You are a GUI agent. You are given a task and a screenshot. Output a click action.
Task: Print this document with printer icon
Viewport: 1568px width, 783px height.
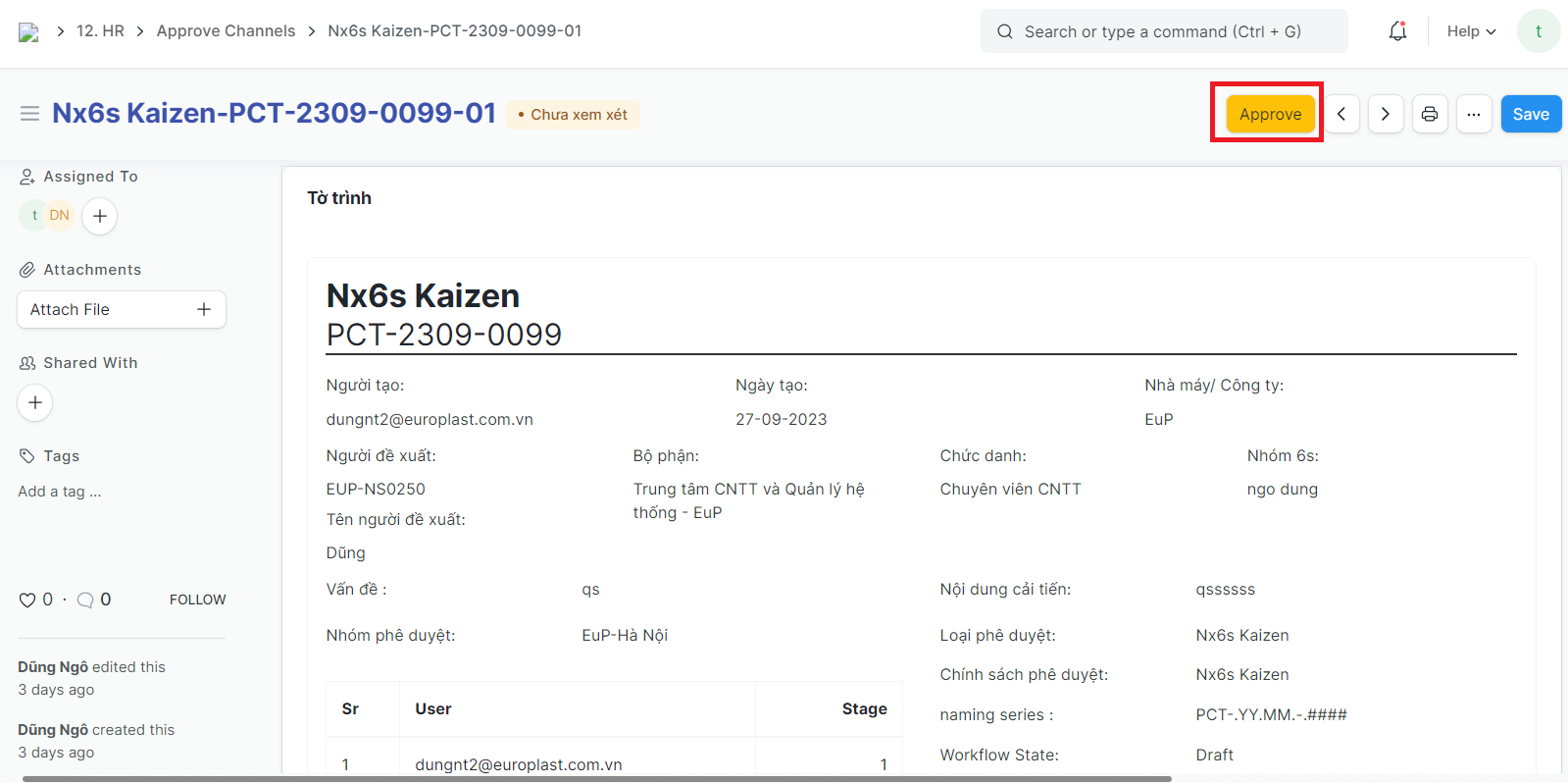(x=1430, y=114)
